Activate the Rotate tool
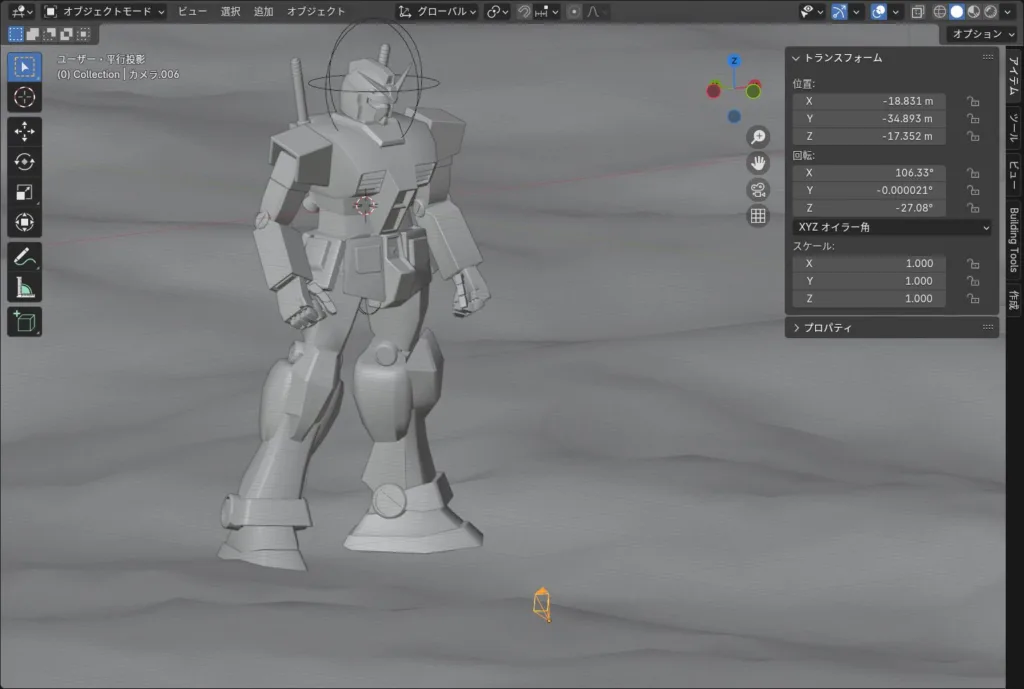Viewport: 1024px width, 689px height. click(24, 161)
